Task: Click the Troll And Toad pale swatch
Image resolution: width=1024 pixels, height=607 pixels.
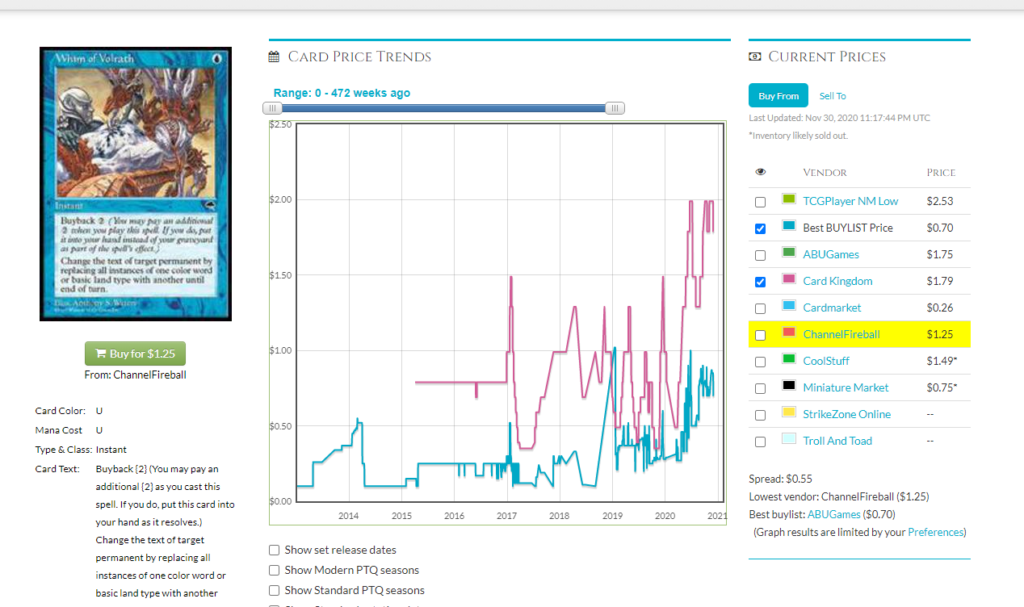Action: [x=789, y=438]
